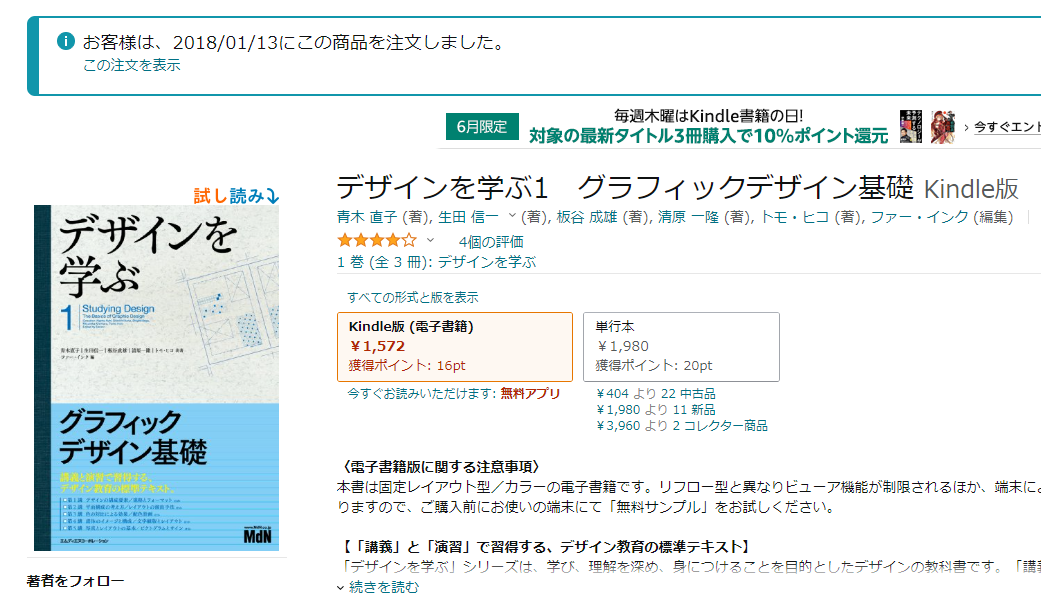The height and width of the screenshot is (597, 1041).
Task: Click the second book thumbnail in the banner
Action: (x=943, y=126)
